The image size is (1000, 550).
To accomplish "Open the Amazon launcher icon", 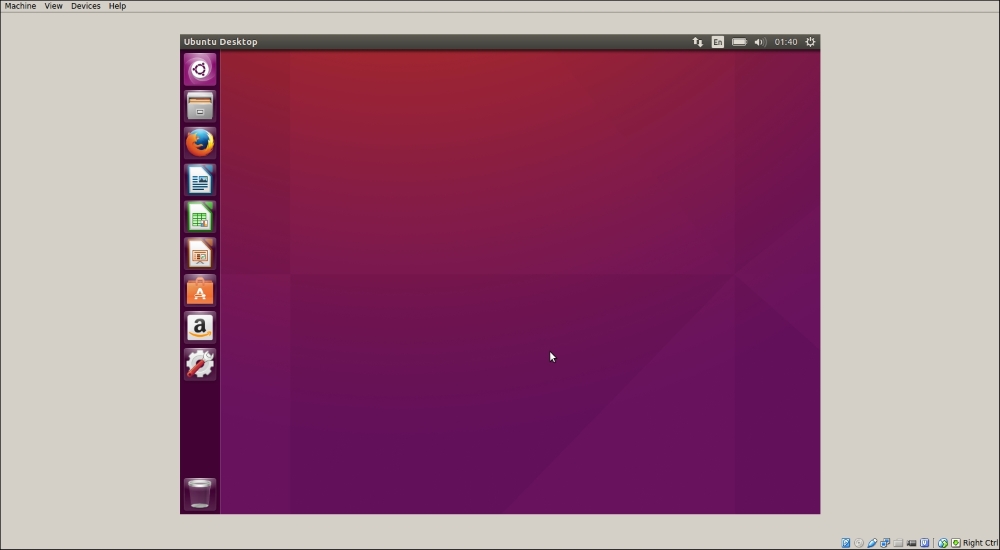I will point(200,328).
